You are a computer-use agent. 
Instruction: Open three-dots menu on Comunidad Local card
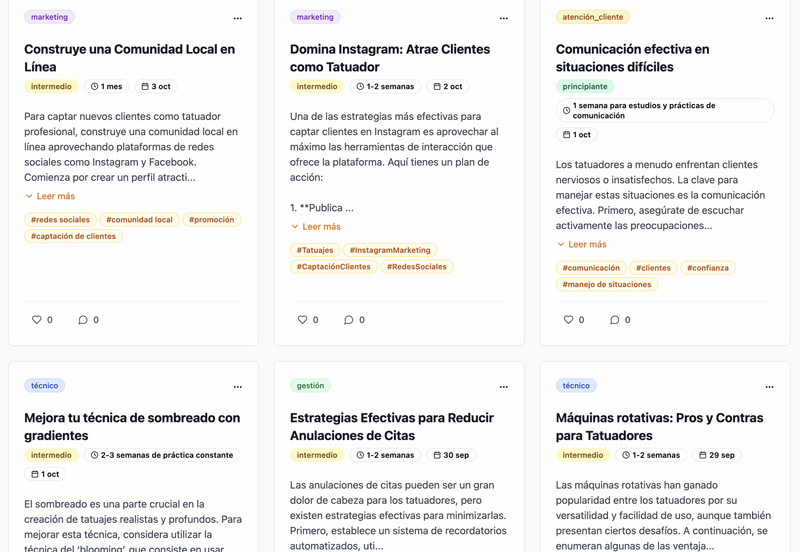pyautogui.click(x=238, y=18)
